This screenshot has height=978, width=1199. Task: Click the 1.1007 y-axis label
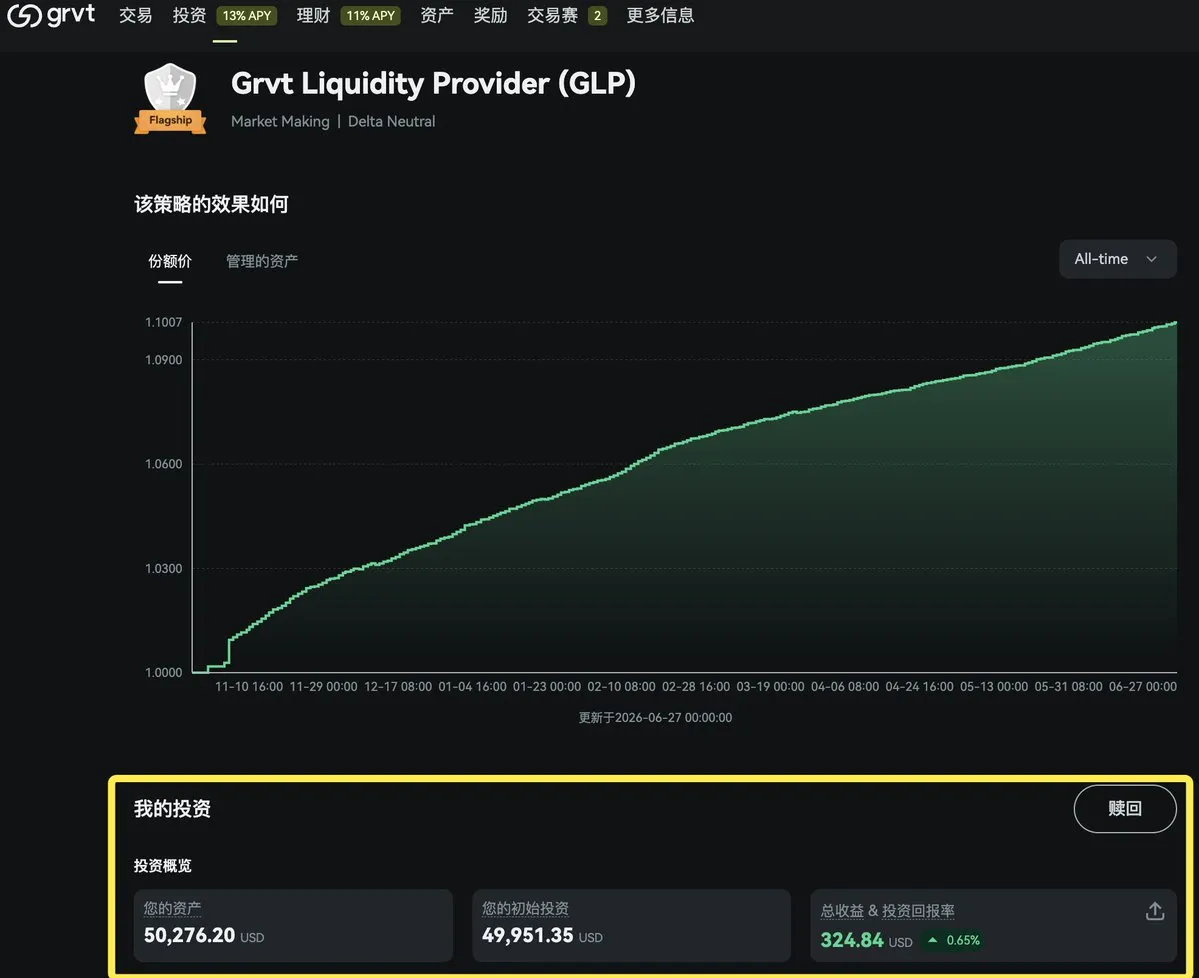tap(164, 322)
